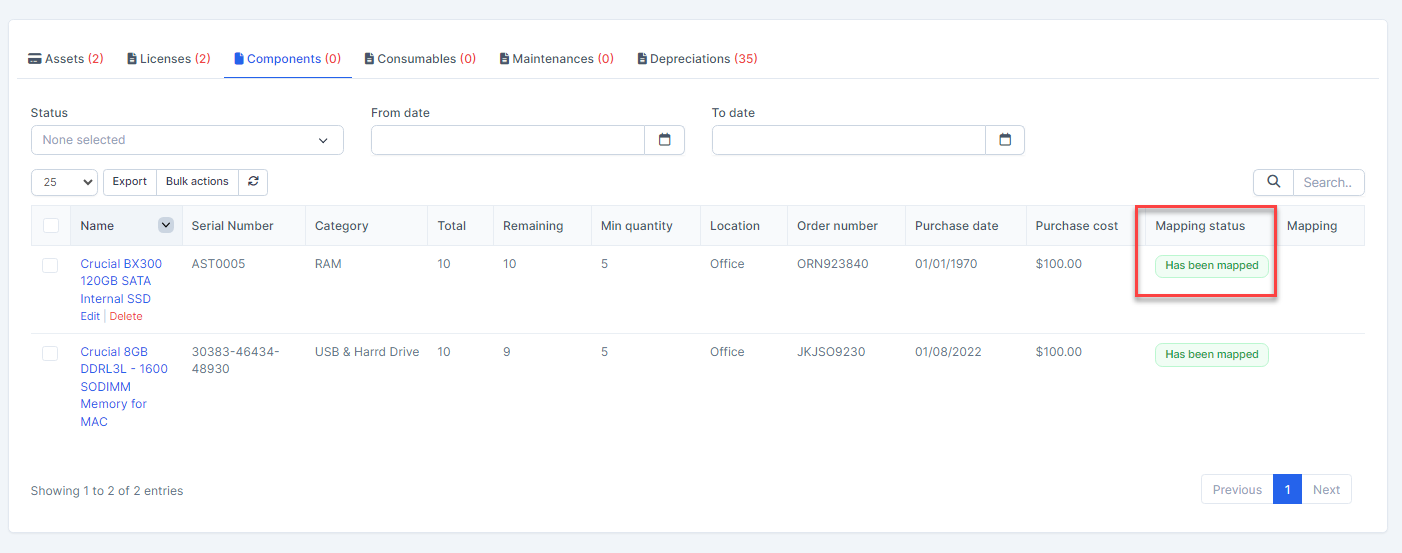Viewport: 1402px width, 553px height.
Task: Select the Crucial 8GB DDRL3L row checkbox
Action: [x=50, y=353]
